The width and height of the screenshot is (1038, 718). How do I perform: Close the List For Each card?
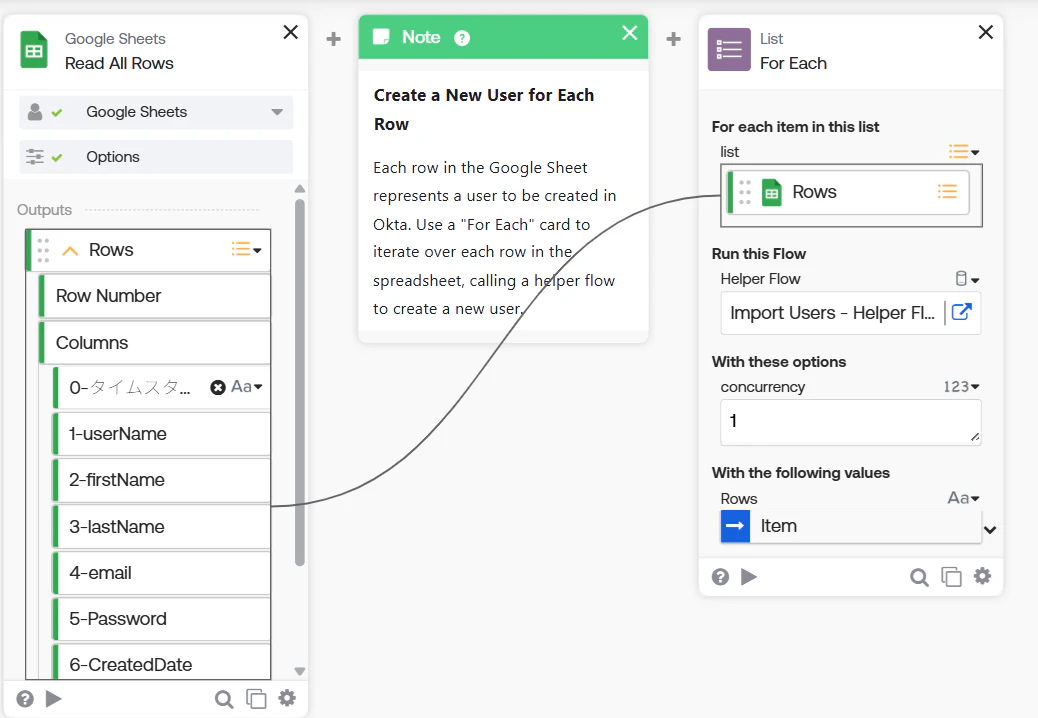986,32
